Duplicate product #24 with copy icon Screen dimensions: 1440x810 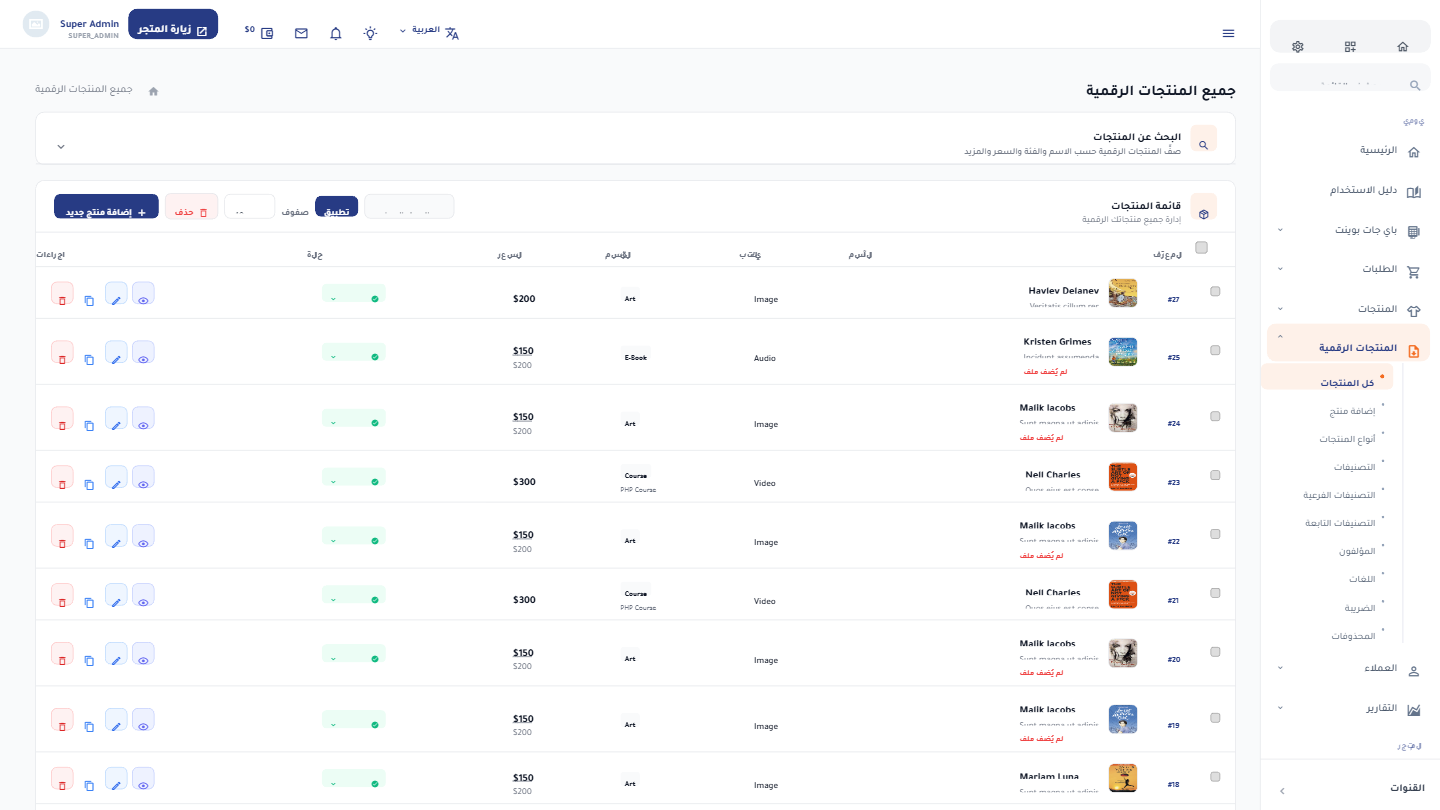(x=89, y=425)
